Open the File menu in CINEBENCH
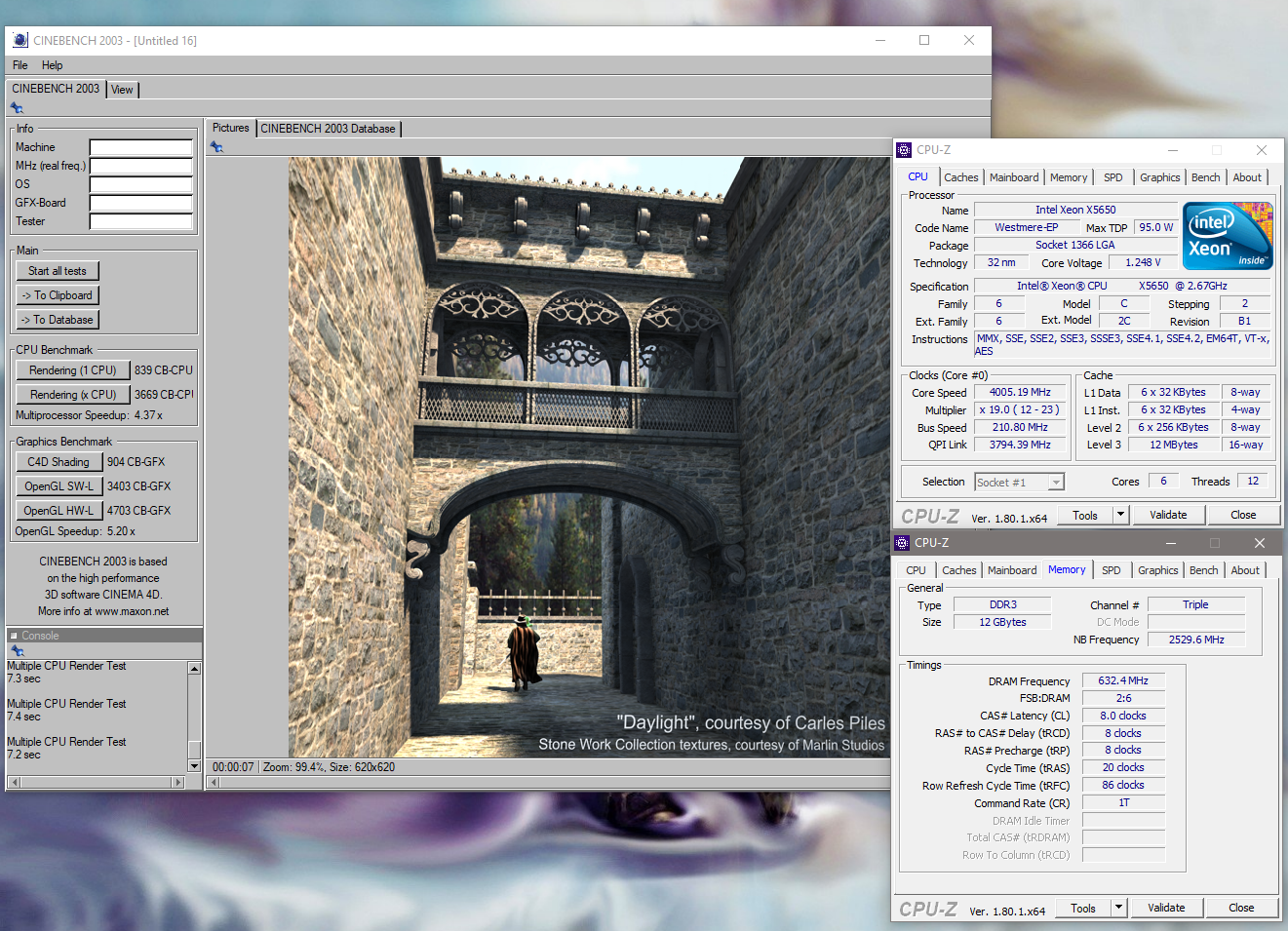 point(20,65)
